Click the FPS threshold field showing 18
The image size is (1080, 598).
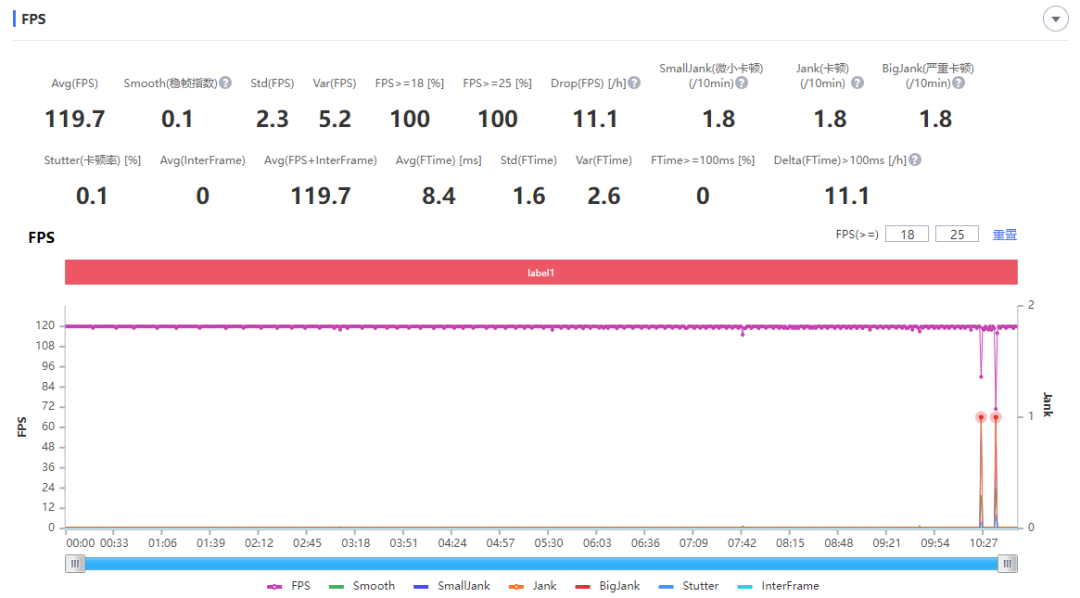tap(906, 234)
